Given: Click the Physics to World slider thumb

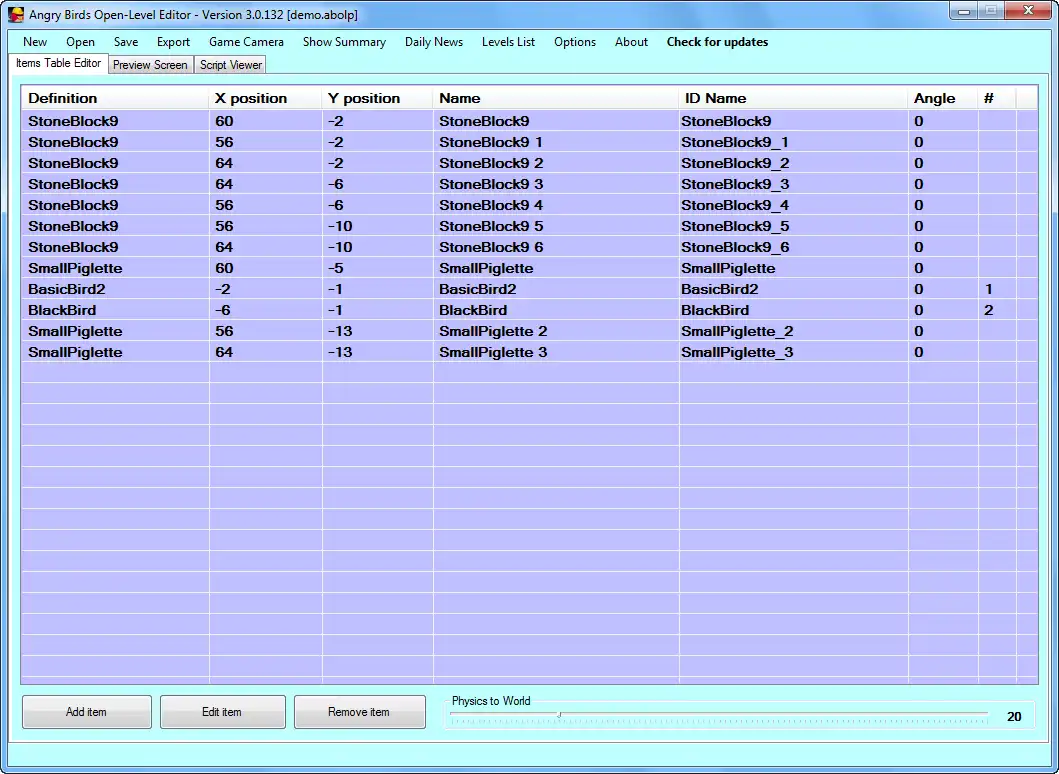Looking at the screenshot, I should [559, 715].
